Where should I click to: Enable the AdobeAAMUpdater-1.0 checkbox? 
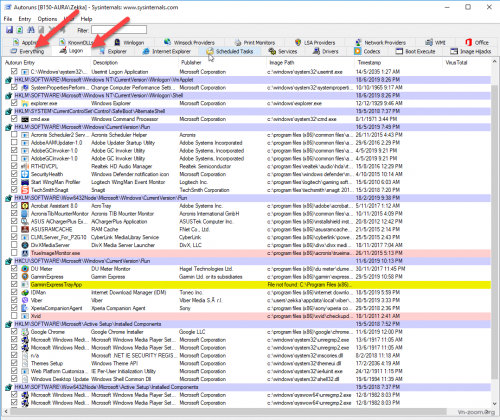pos(14,143)
